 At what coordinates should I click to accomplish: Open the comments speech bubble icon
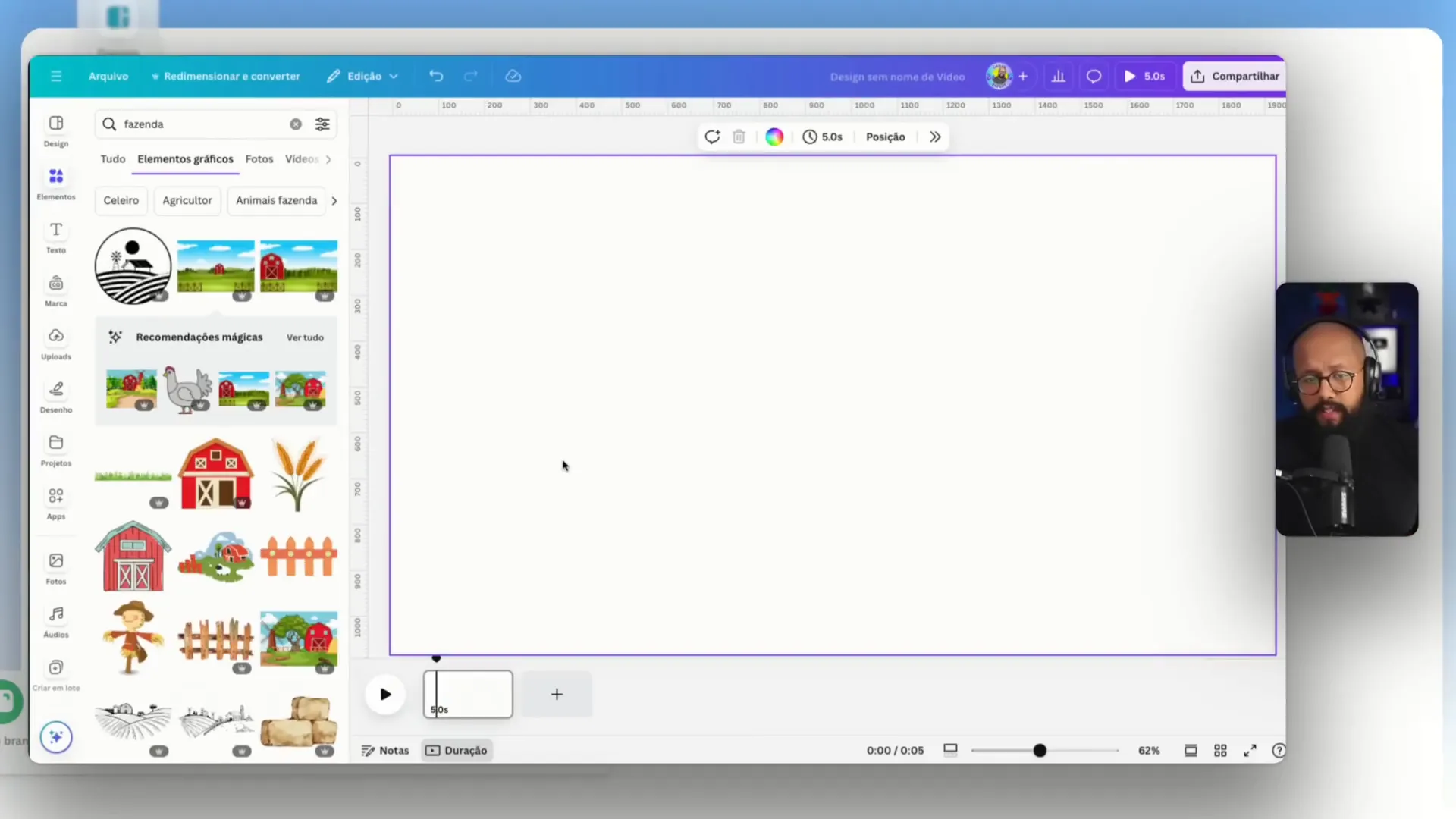coord(1094,76)
